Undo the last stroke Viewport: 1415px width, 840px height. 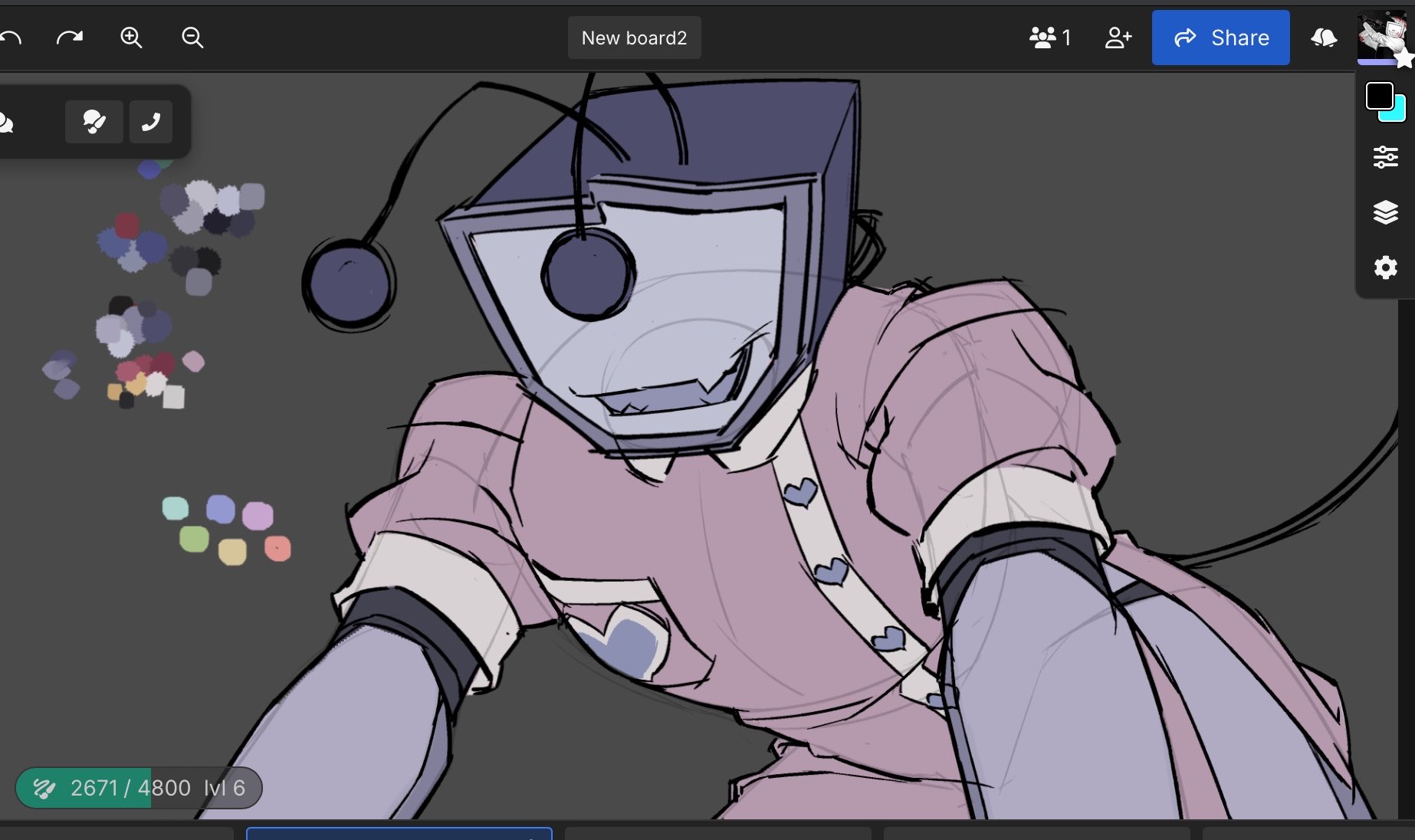(x=9, y=38)
